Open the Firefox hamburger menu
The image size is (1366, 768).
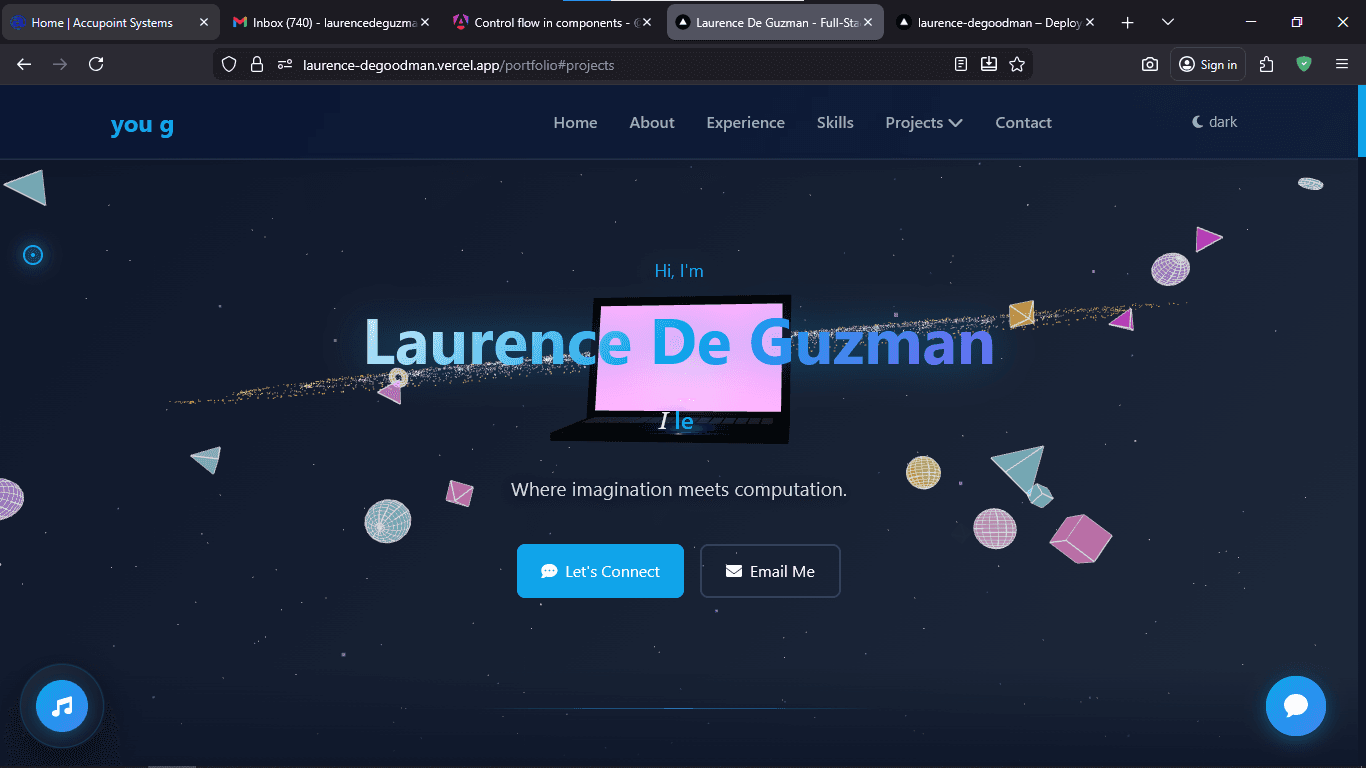(x=1341, y=63)
